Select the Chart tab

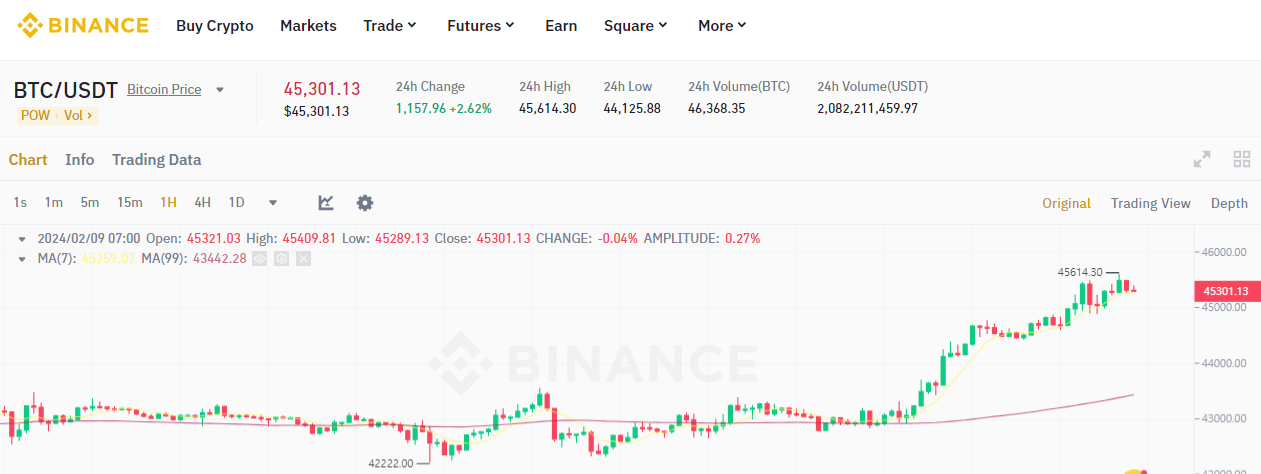click(28, 160)
